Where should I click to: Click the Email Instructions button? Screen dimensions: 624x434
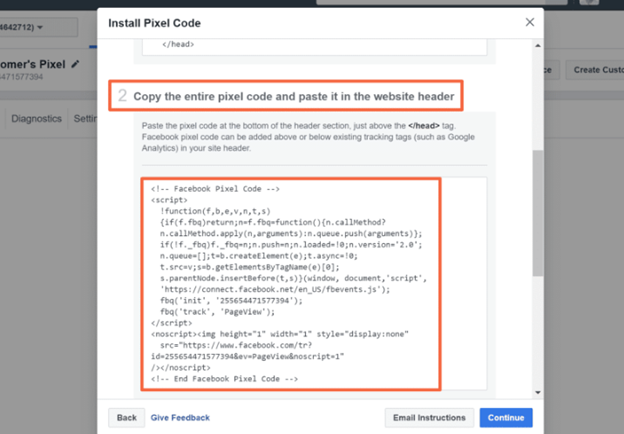429,418
